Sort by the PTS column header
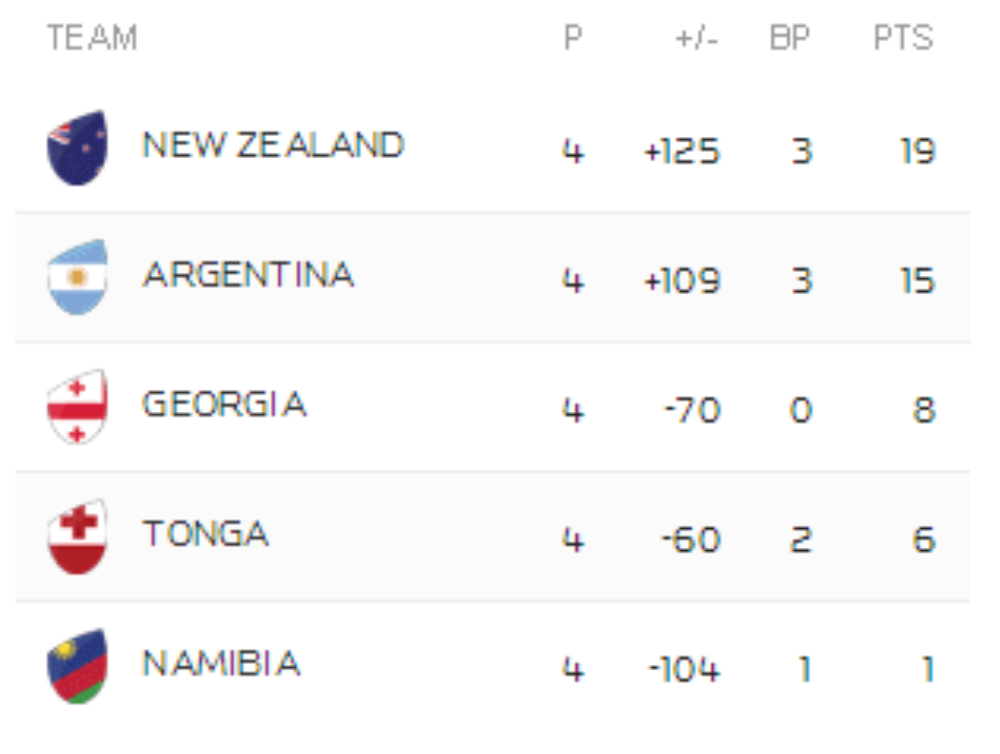Viewport: 1000px width, 754px height. (903, 39)
